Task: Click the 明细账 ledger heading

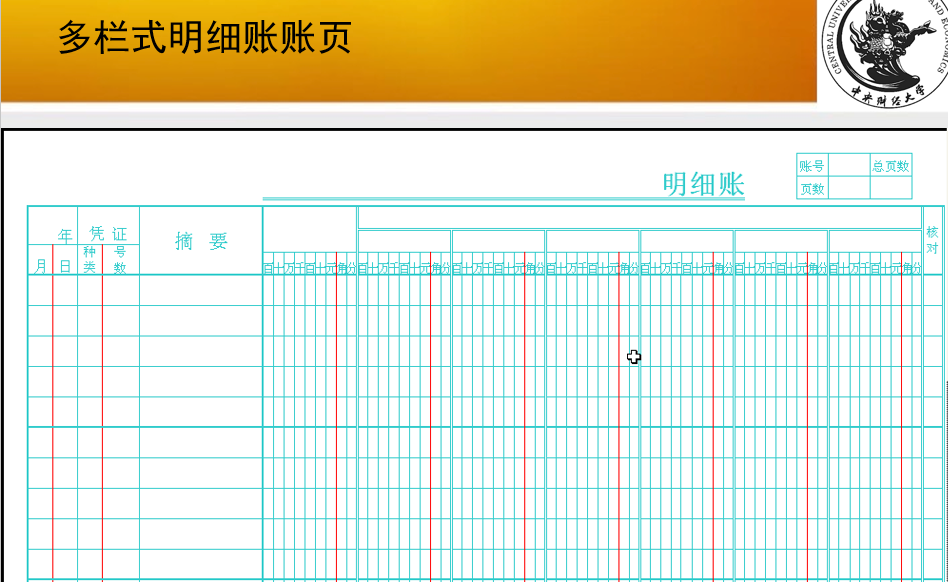Action: click(x=703, y=184)
